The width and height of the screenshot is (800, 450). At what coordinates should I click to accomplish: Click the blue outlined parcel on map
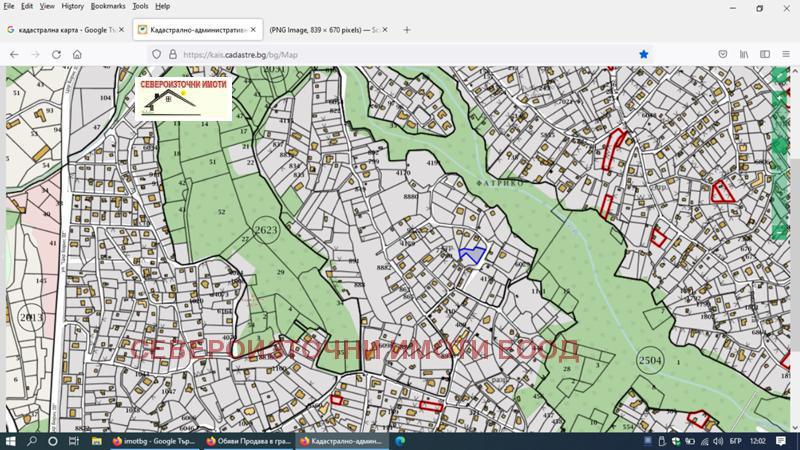coord(471,254)
